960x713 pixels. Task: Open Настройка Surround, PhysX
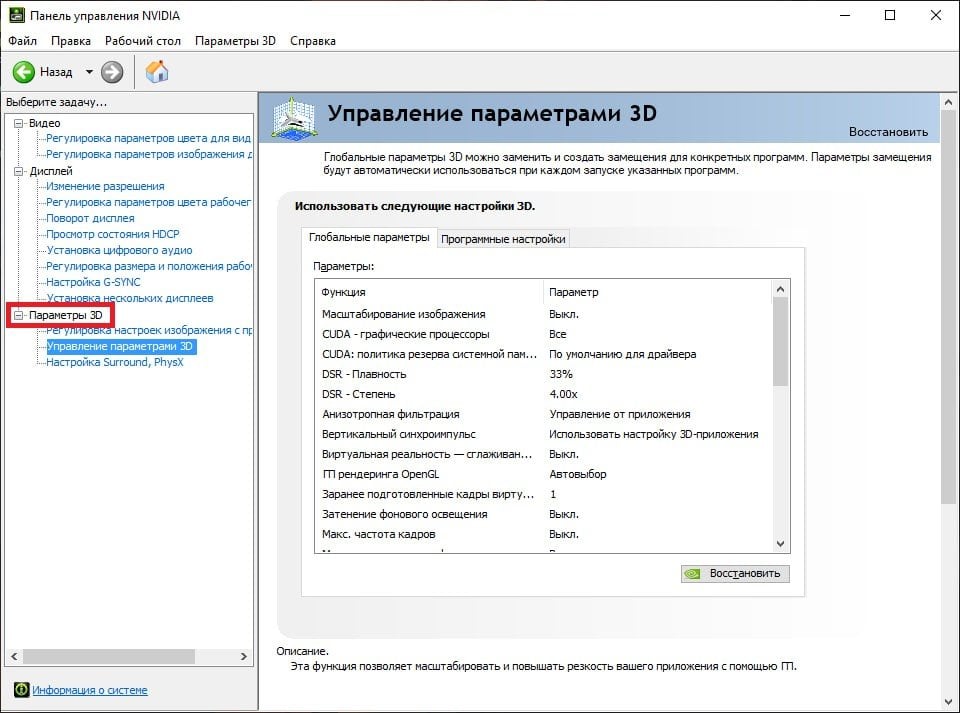click(x=115, y=362)
